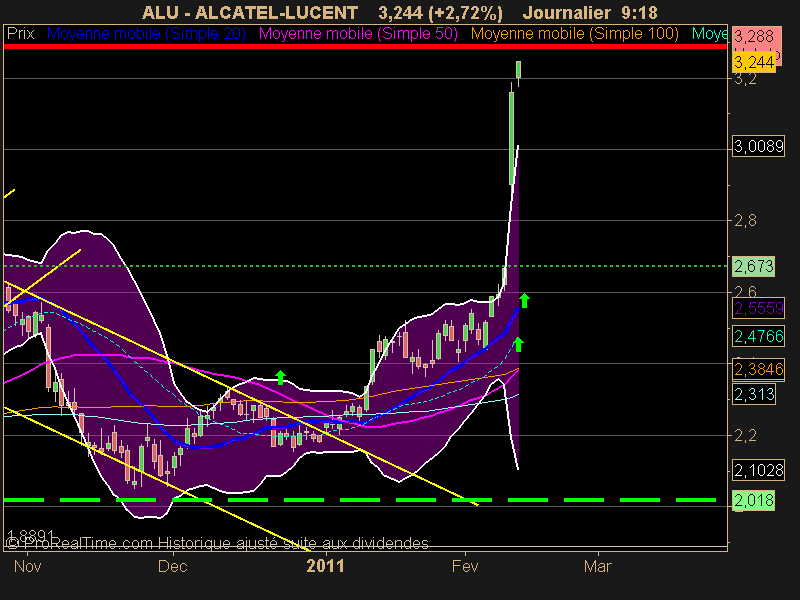Click the yellow 3,244 current price label
The height and width of the screenshot is (600, 800).
pyautogui.click(x=754, y=62)
